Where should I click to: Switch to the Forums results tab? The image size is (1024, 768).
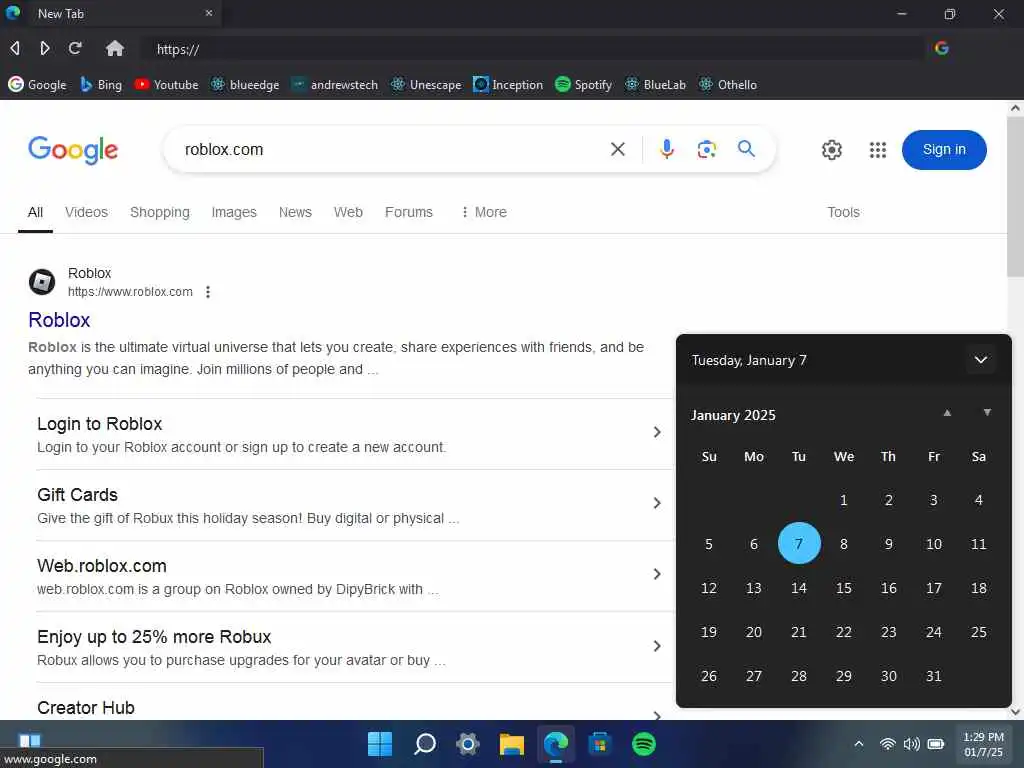click(409, 212)
